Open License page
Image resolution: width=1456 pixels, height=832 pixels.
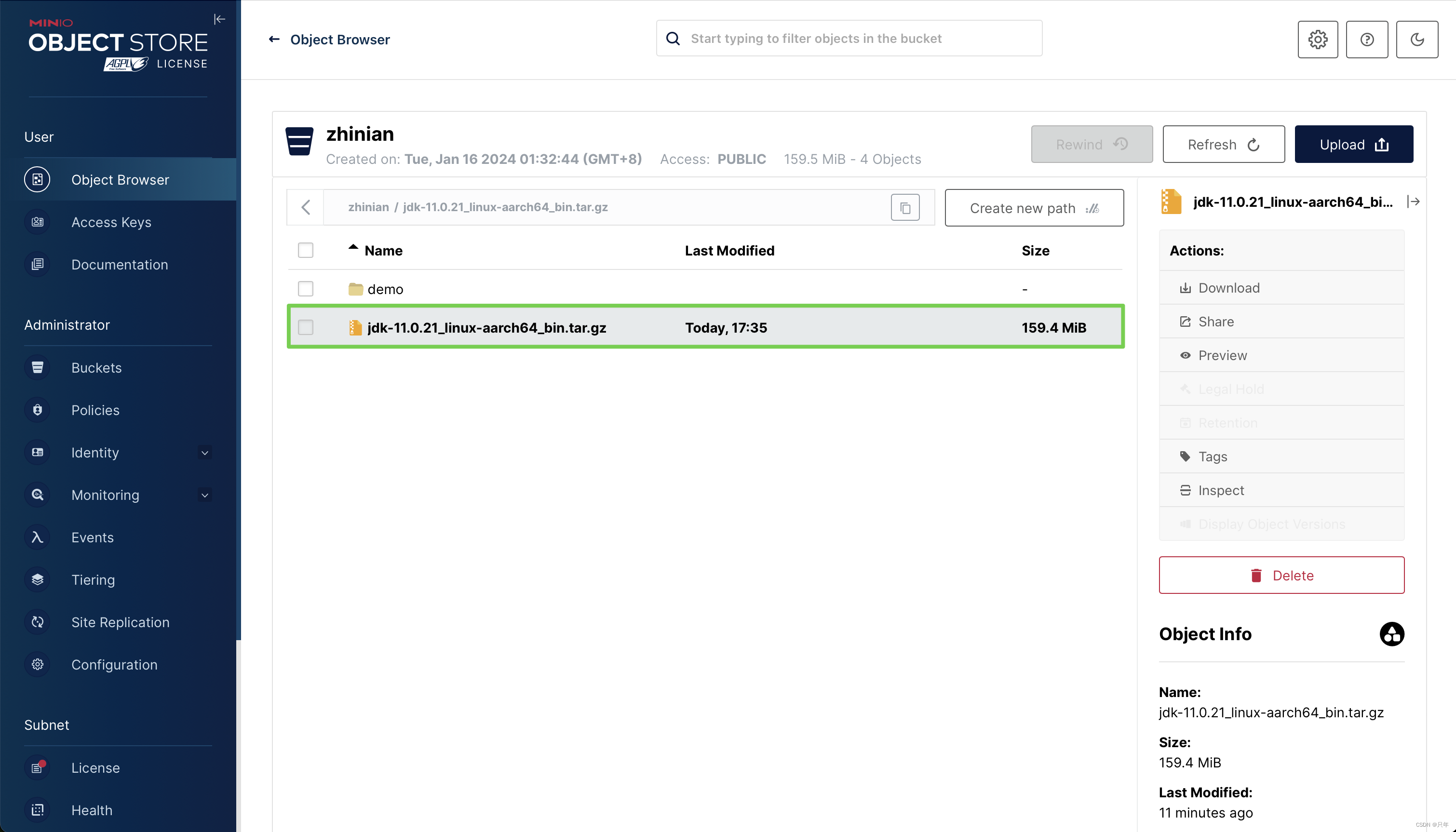[118, 767]
